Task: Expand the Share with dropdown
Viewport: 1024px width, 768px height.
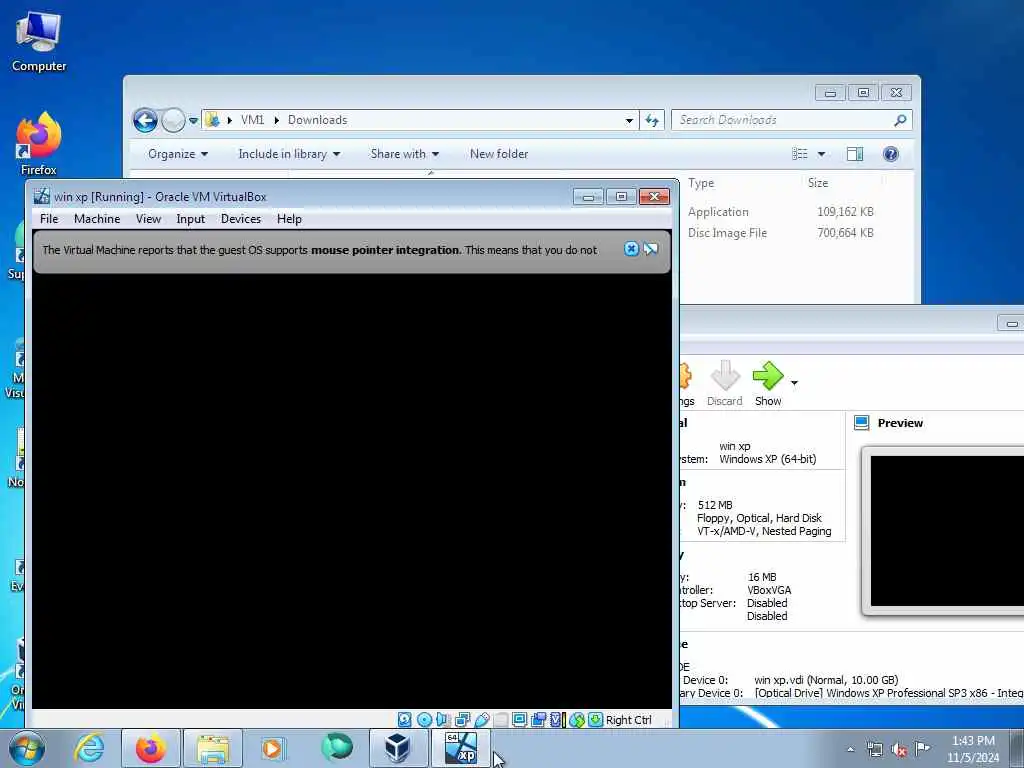Action: coord(405,154)
